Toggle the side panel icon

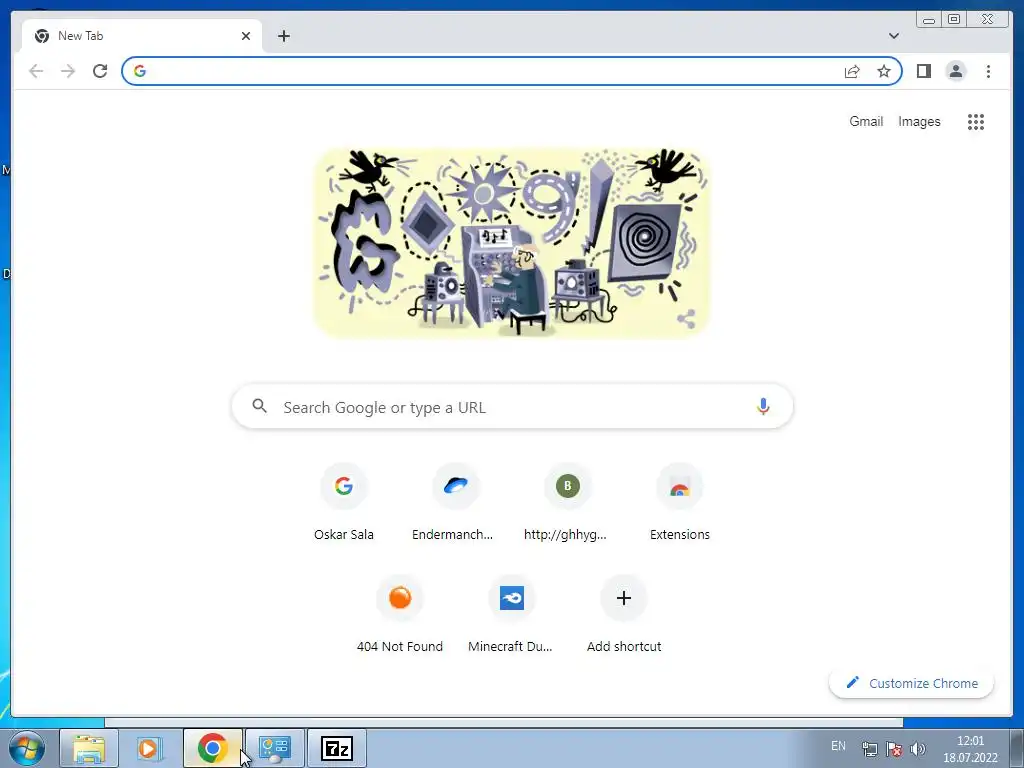[x=923, y=71]
